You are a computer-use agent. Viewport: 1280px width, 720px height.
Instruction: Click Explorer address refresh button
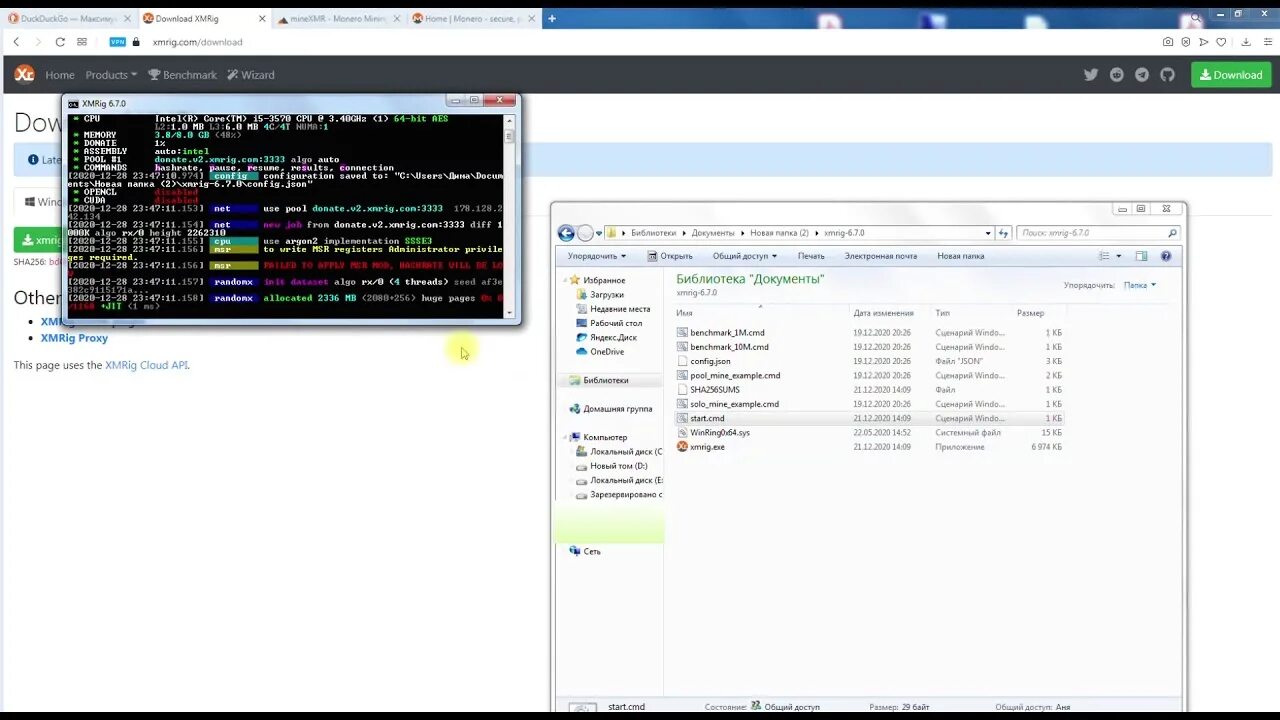1004,233
